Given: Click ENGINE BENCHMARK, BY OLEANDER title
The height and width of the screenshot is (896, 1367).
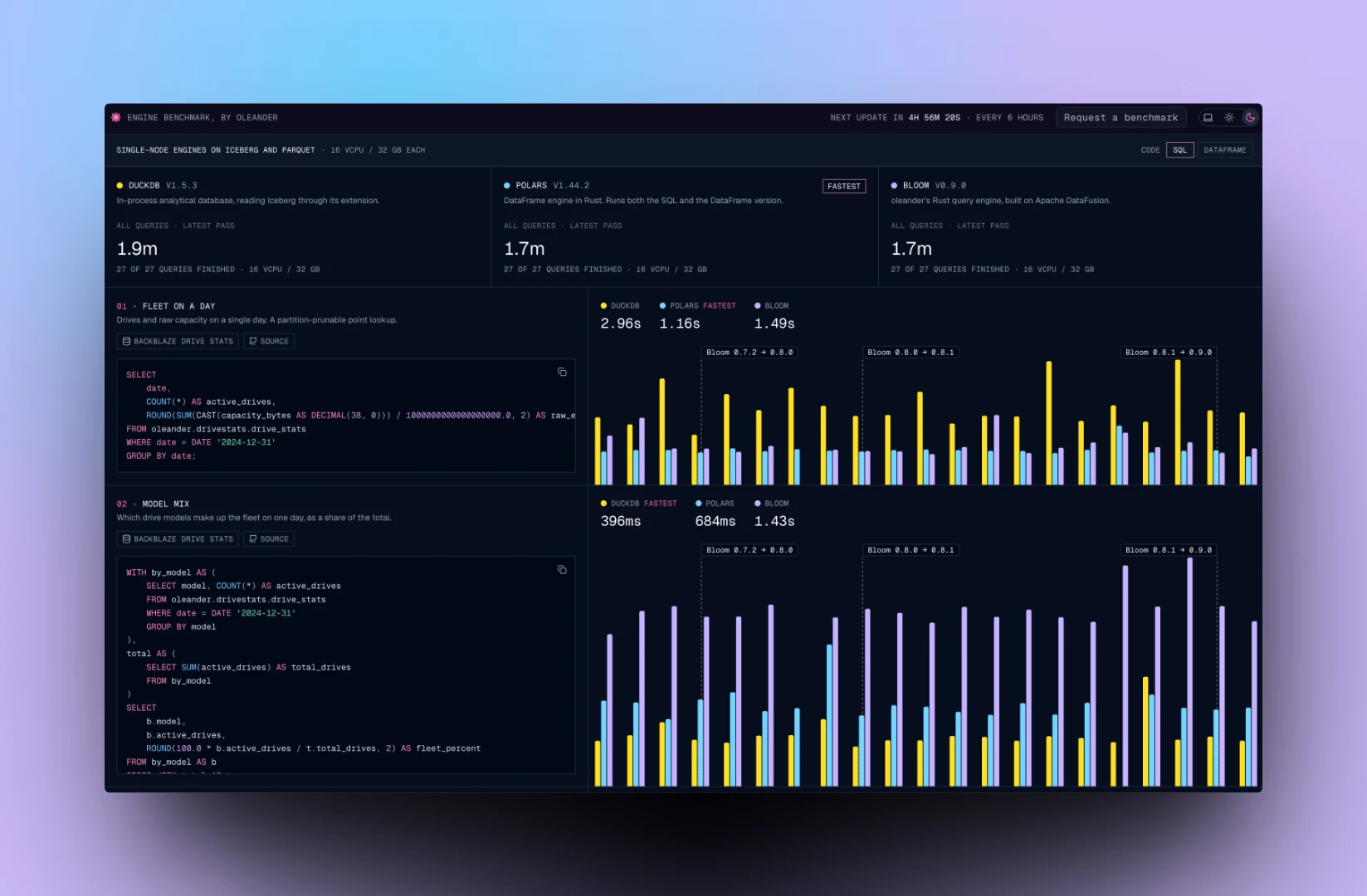Looking at the screenshot, I should coord(203,118).
